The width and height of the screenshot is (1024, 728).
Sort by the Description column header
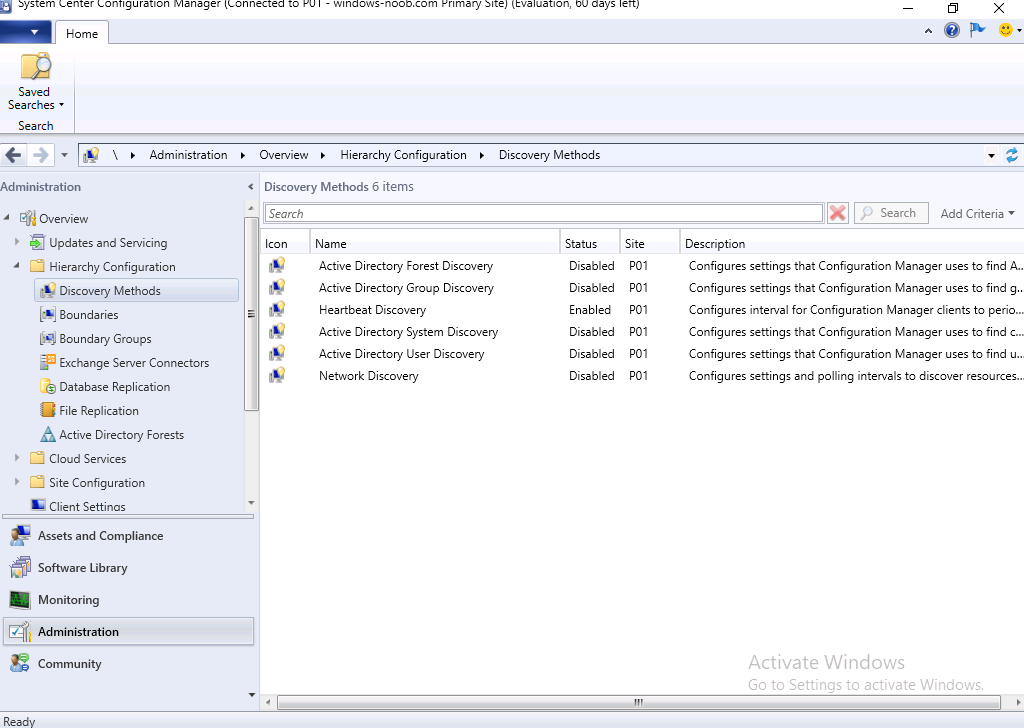tap(852, 244)
